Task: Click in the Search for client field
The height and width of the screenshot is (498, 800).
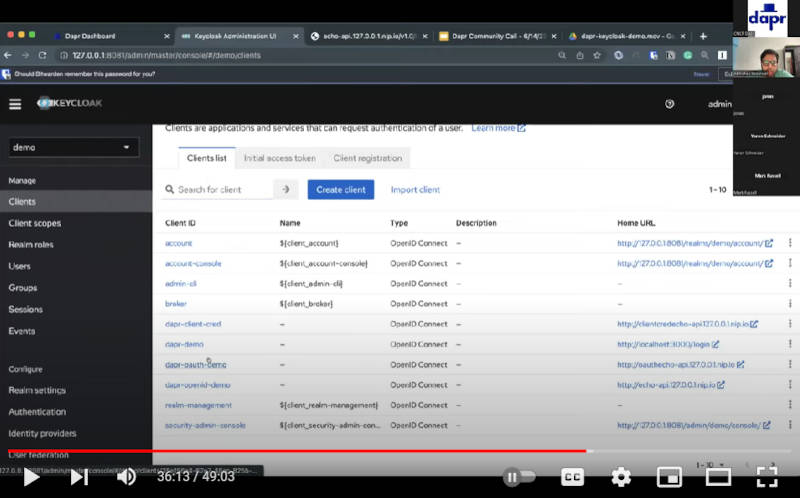Action: point(218,189)
